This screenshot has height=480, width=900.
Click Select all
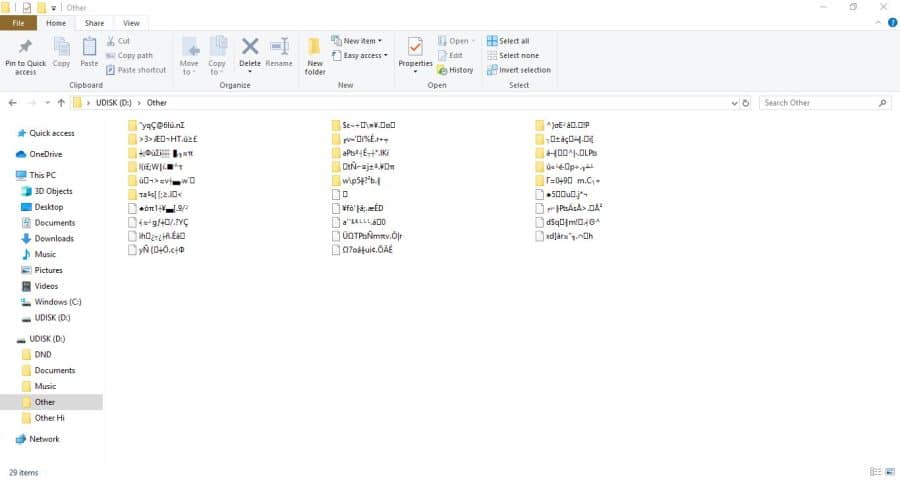point(508,41)
